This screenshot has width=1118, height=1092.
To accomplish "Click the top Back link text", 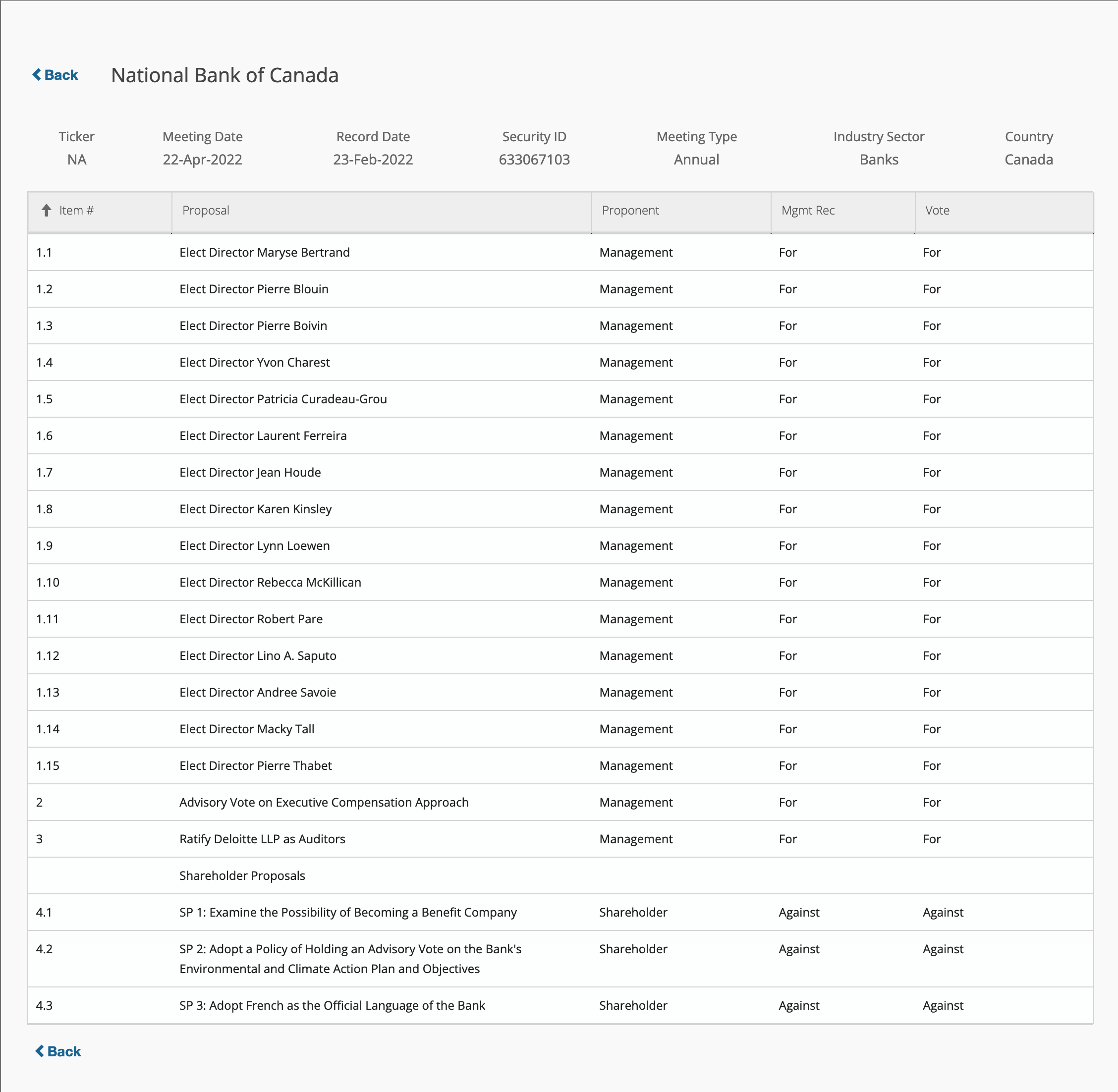I will coord(61,75).
